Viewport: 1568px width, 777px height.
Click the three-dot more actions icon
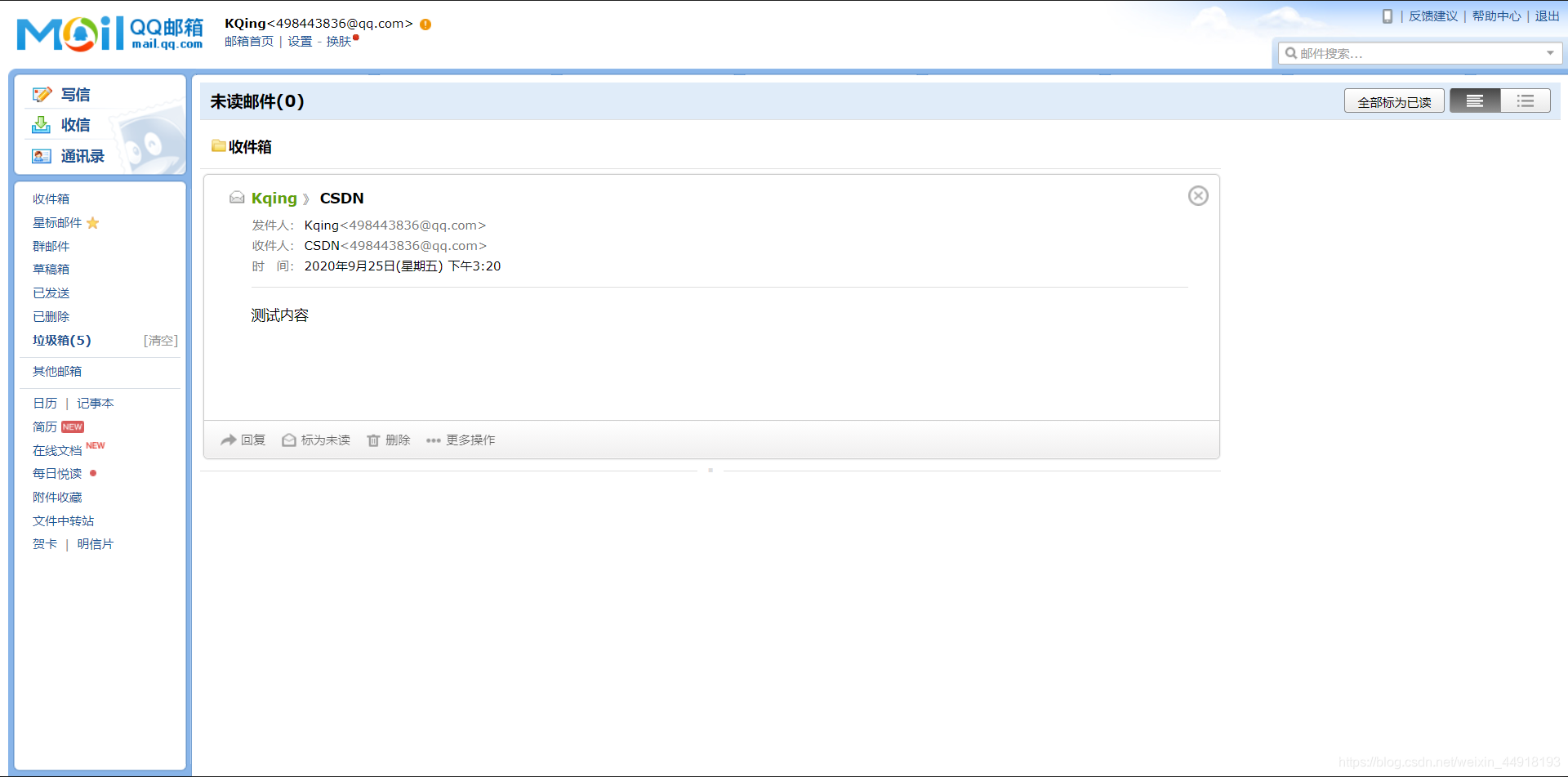coord(434,440)
